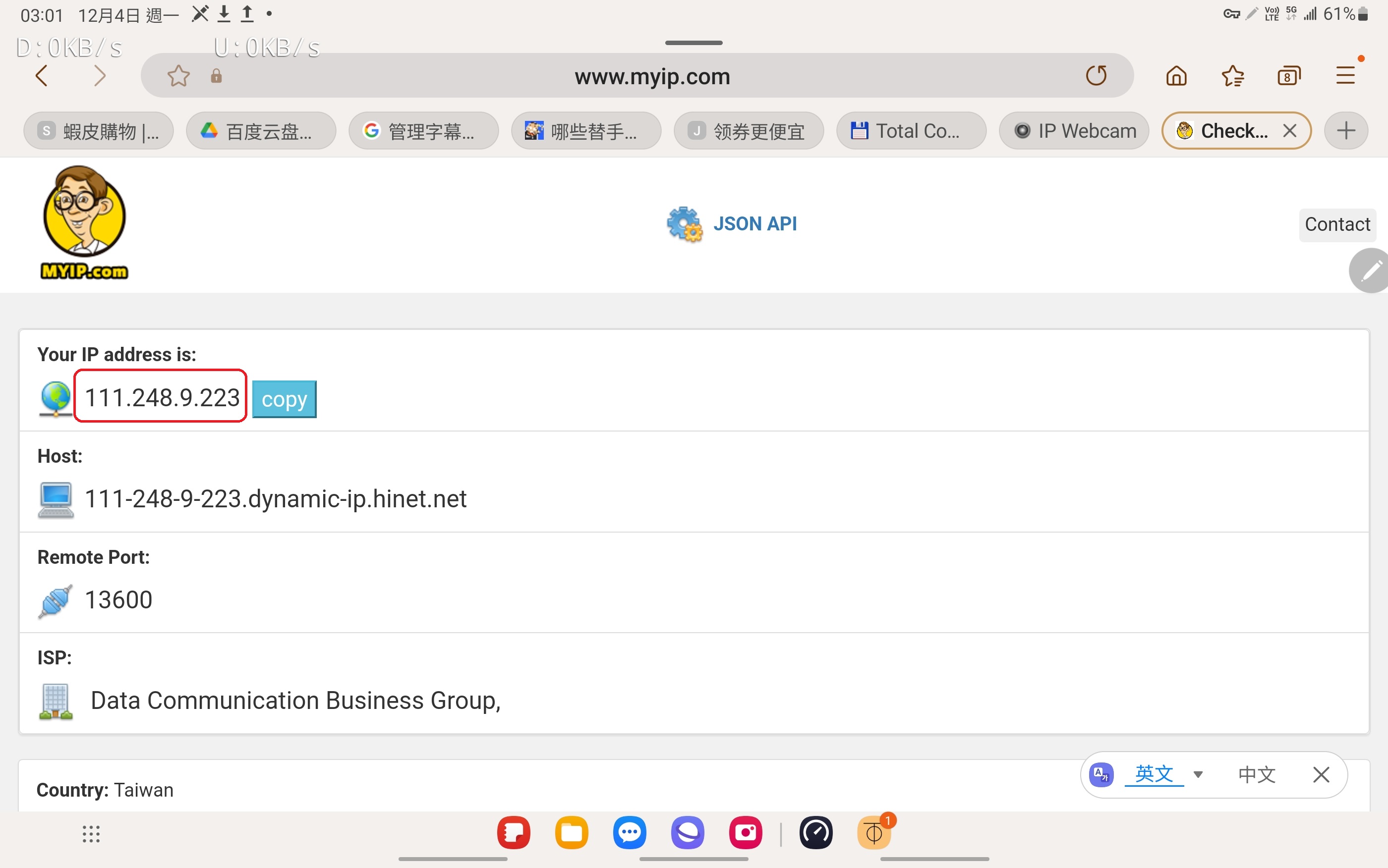This screenshot has width=1388, height=868.
Task: Open the app drawer from the taskbar
Action: (90, 833)
